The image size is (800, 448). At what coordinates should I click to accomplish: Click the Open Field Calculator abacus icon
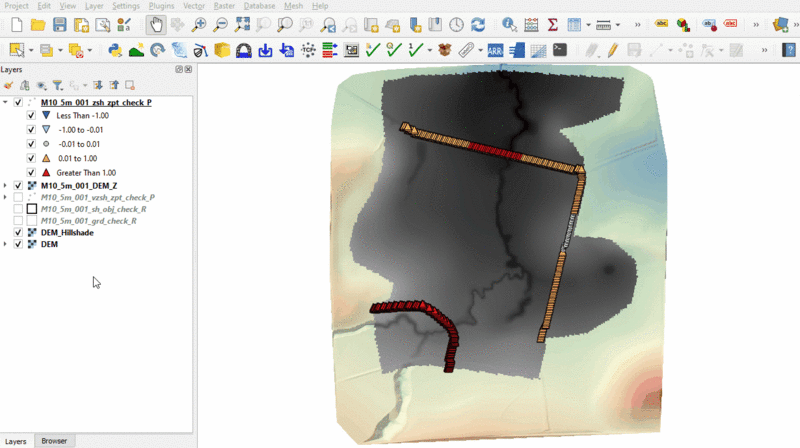tap(531, 25)
